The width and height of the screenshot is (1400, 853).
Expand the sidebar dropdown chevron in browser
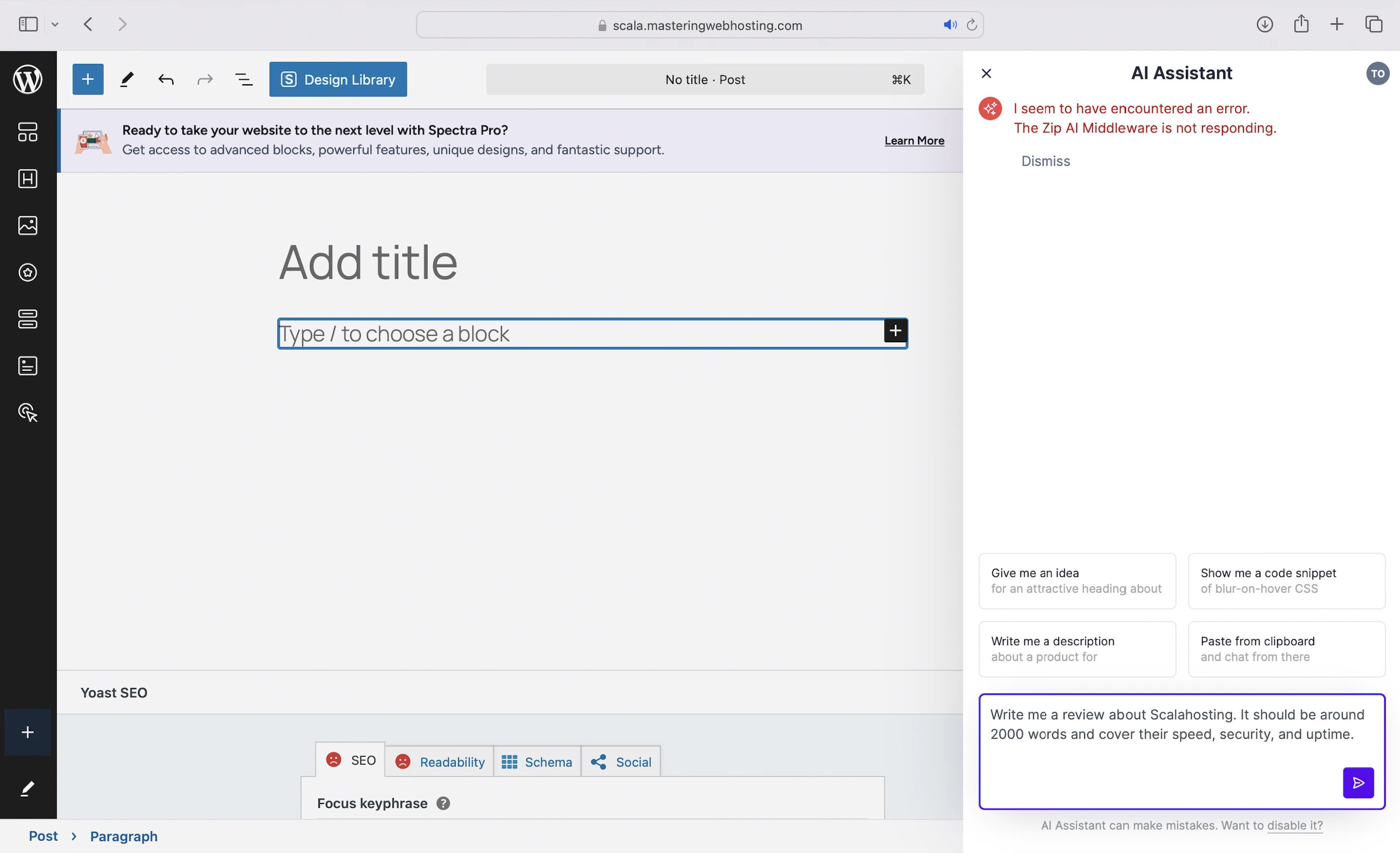pos(55,24)
